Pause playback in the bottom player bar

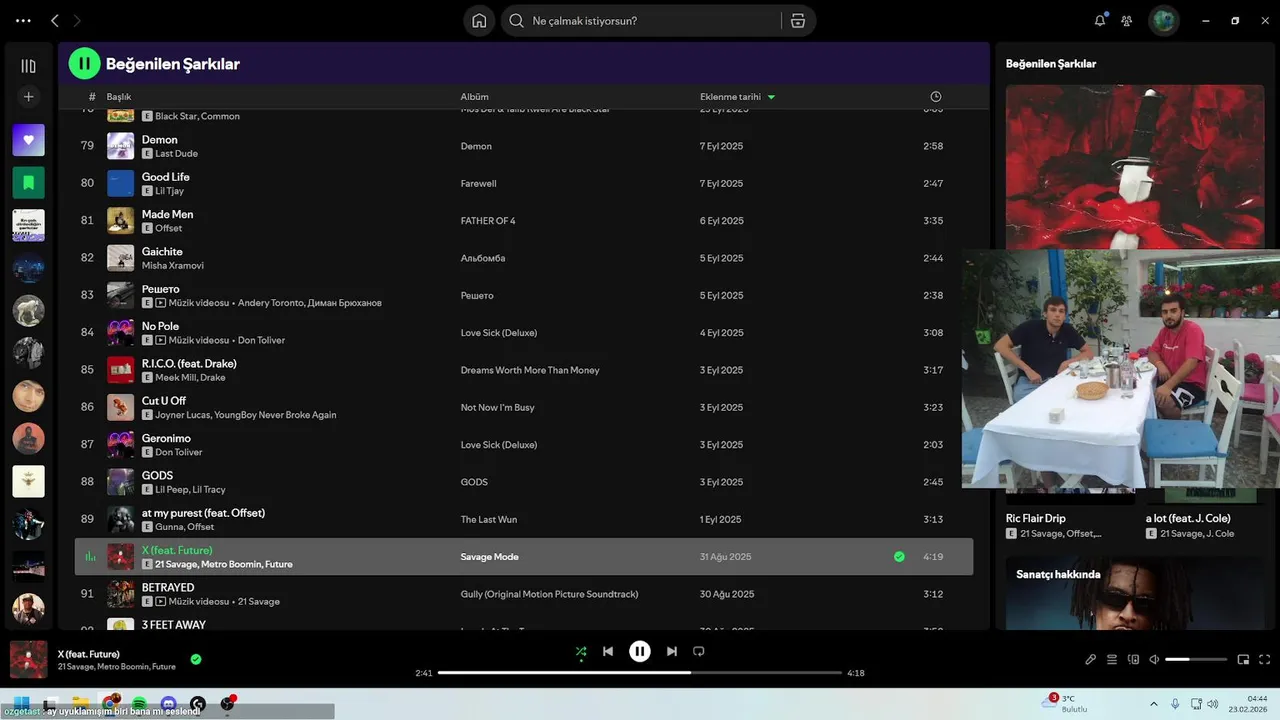coord(640,651)
